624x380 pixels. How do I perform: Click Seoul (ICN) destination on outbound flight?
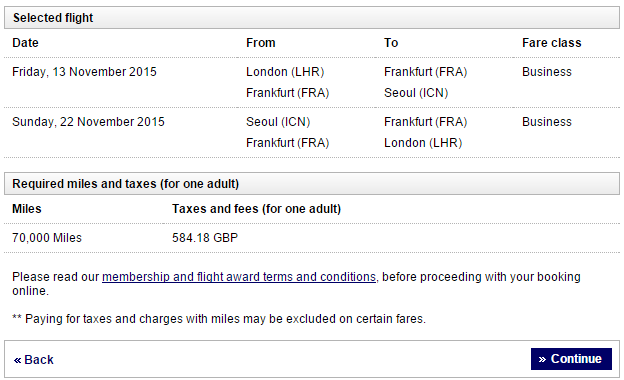(416, 93)
